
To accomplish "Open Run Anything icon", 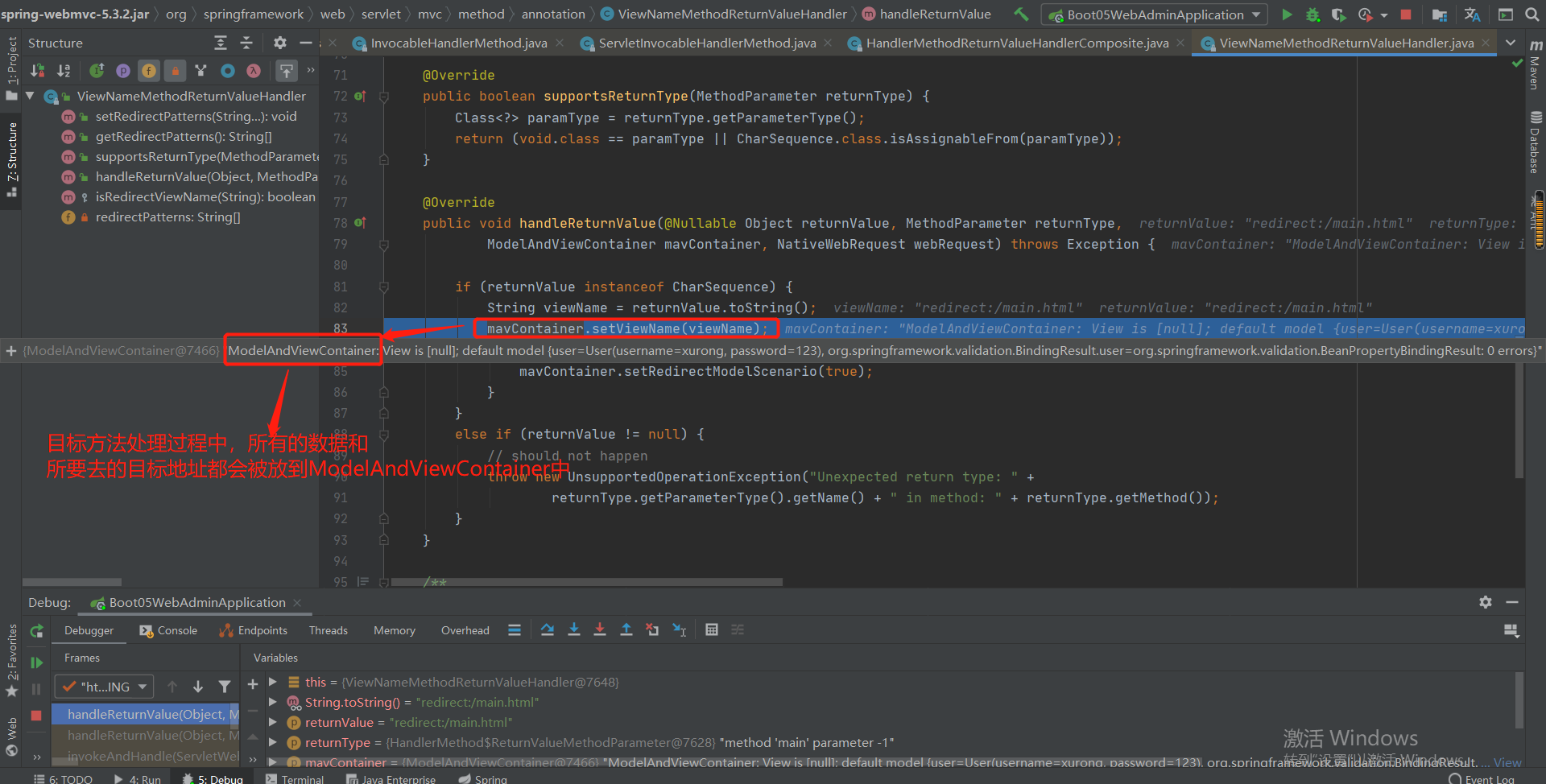I will tap(1506, 14).
